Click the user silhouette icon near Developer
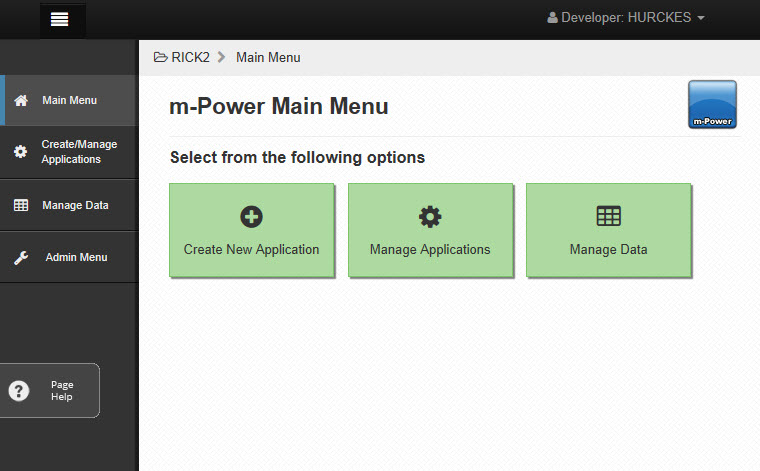760x471 pixels. tap(552, 18)
